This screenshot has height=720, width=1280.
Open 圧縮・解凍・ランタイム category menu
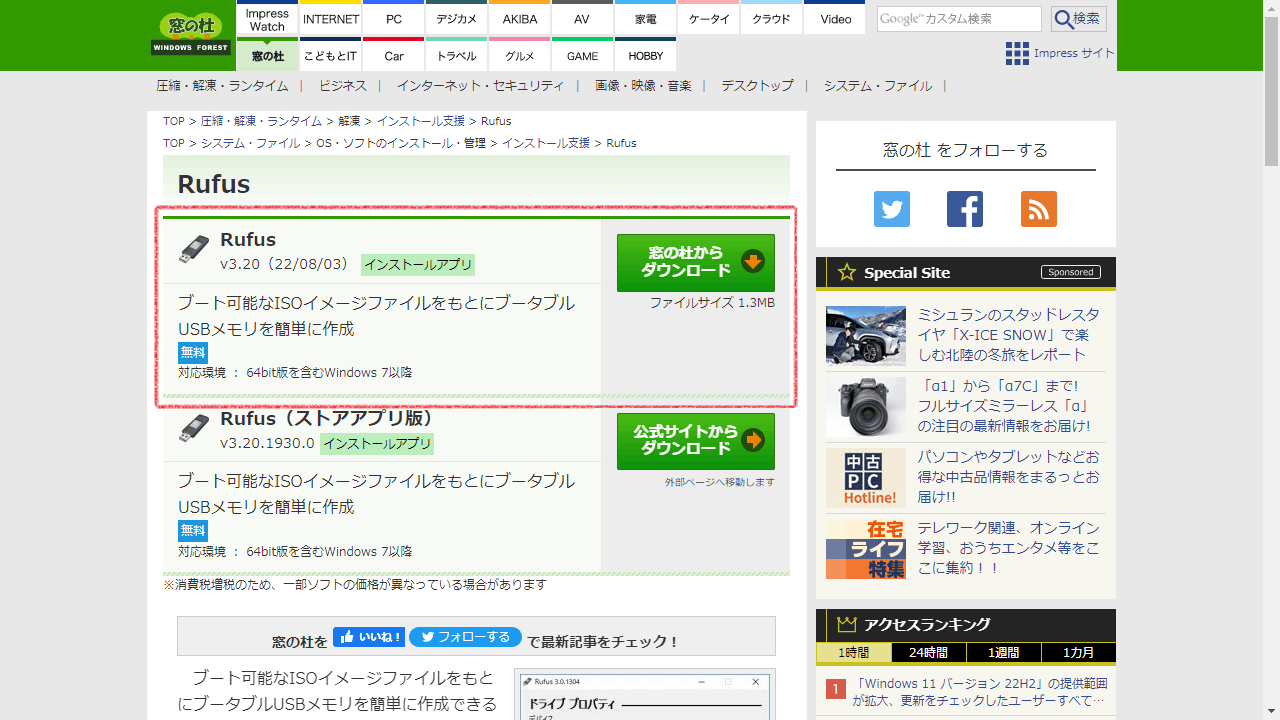pos(222,86)
